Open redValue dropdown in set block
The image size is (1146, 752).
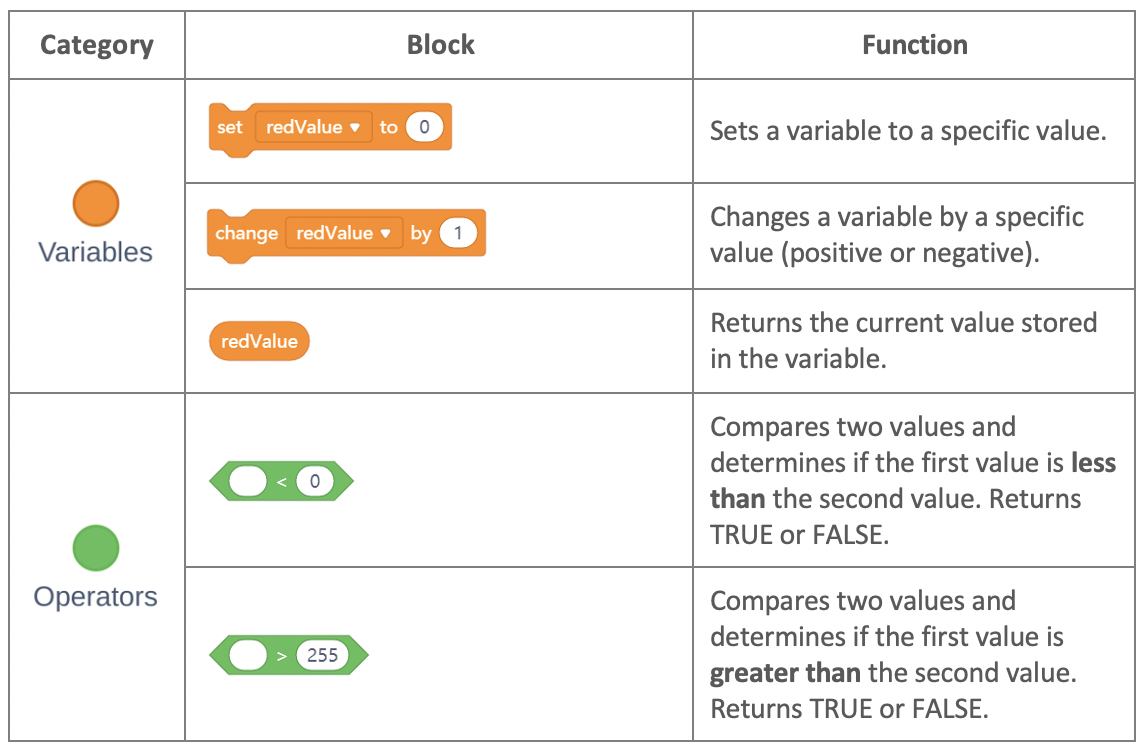coord(314,127)
